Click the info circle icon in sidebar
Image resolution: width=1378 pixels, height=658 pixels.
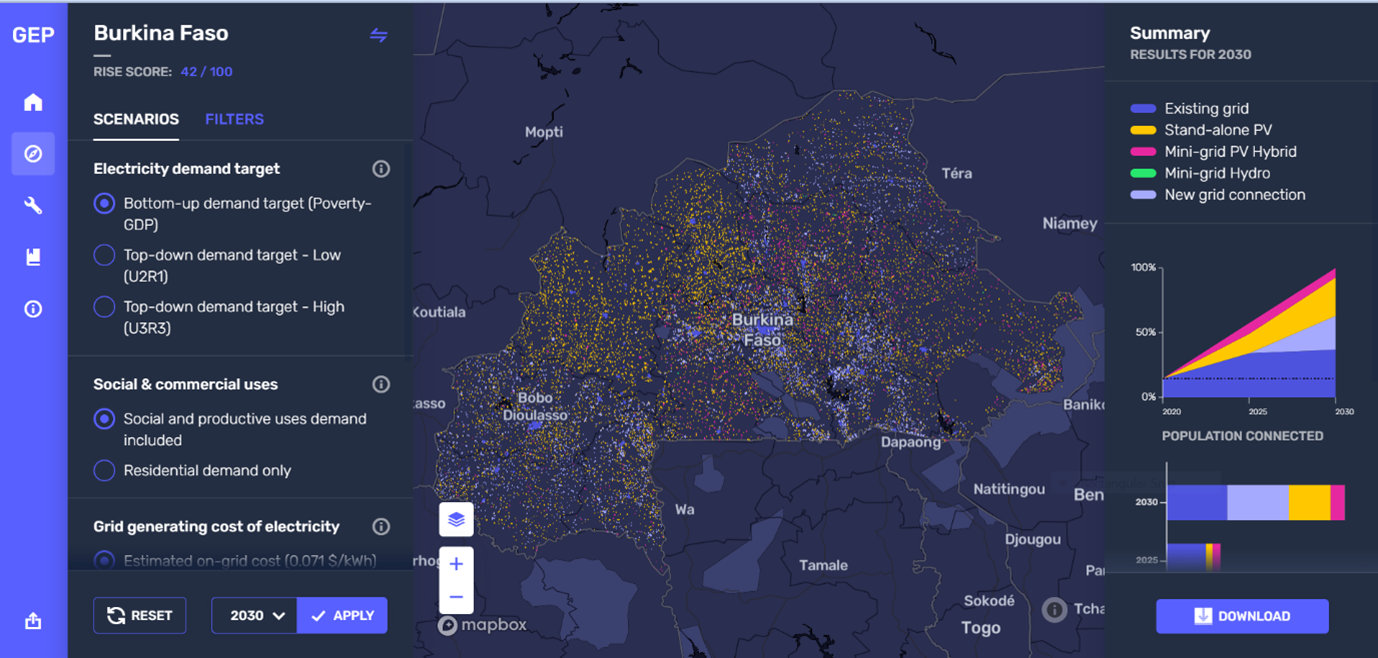click(33, 309)
